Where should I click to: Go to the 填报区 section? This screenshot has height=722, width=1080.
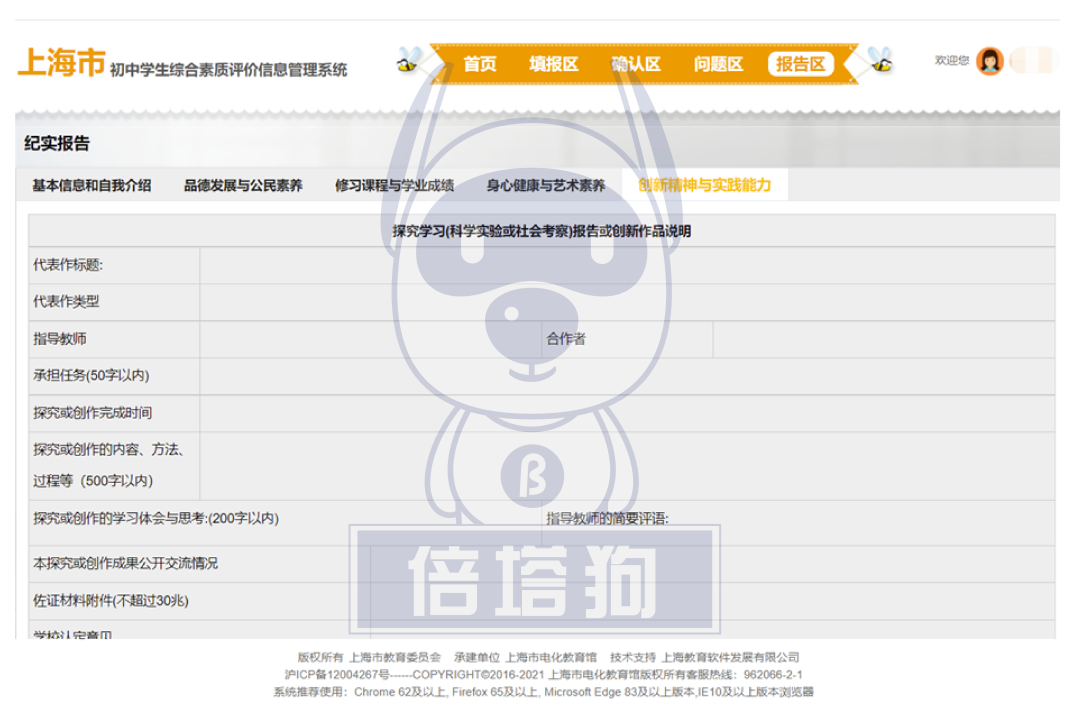(554, 64)
